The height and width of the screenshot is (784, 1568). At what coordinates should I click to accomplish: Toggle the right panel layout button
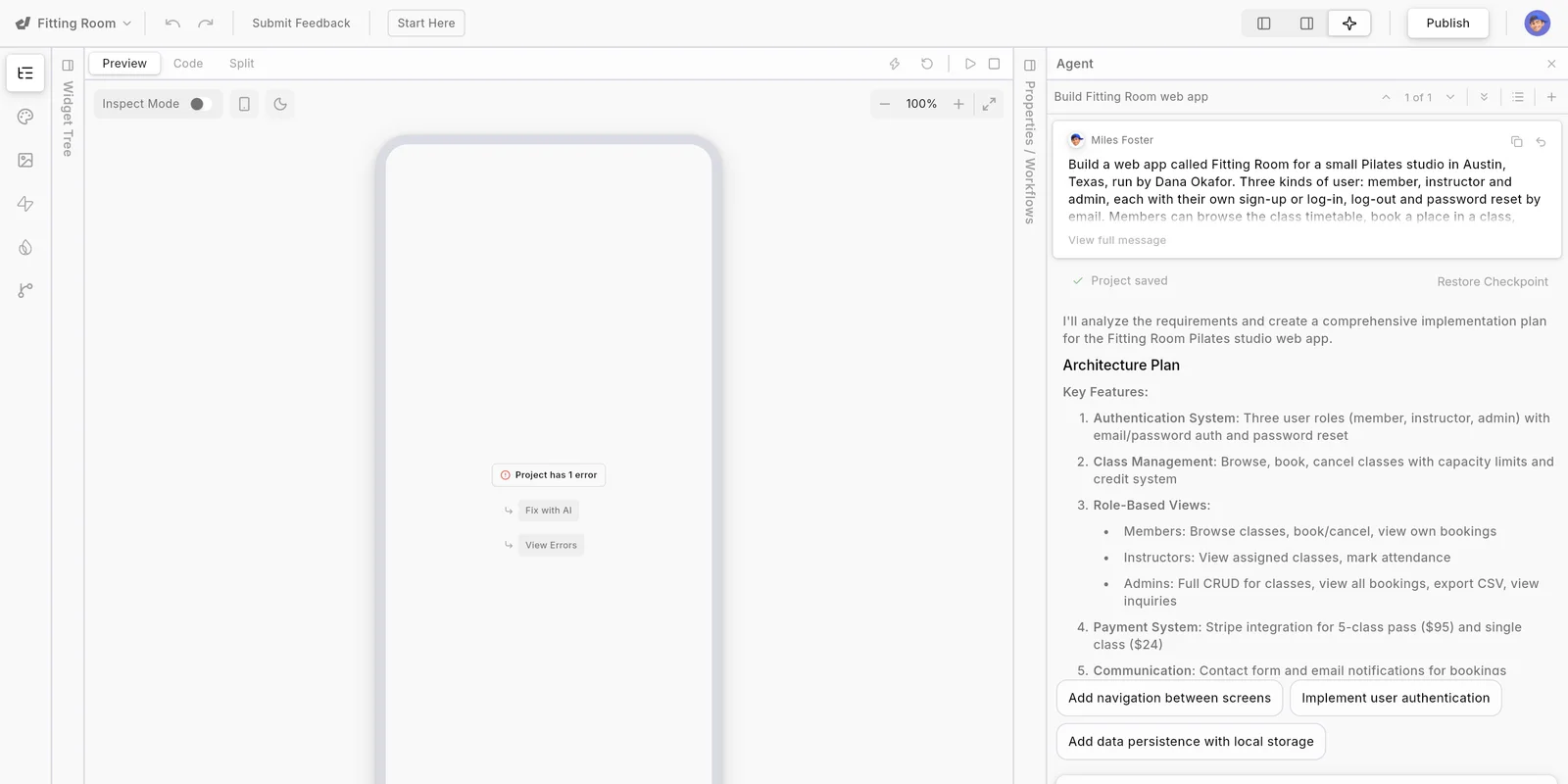[1306, 24]
